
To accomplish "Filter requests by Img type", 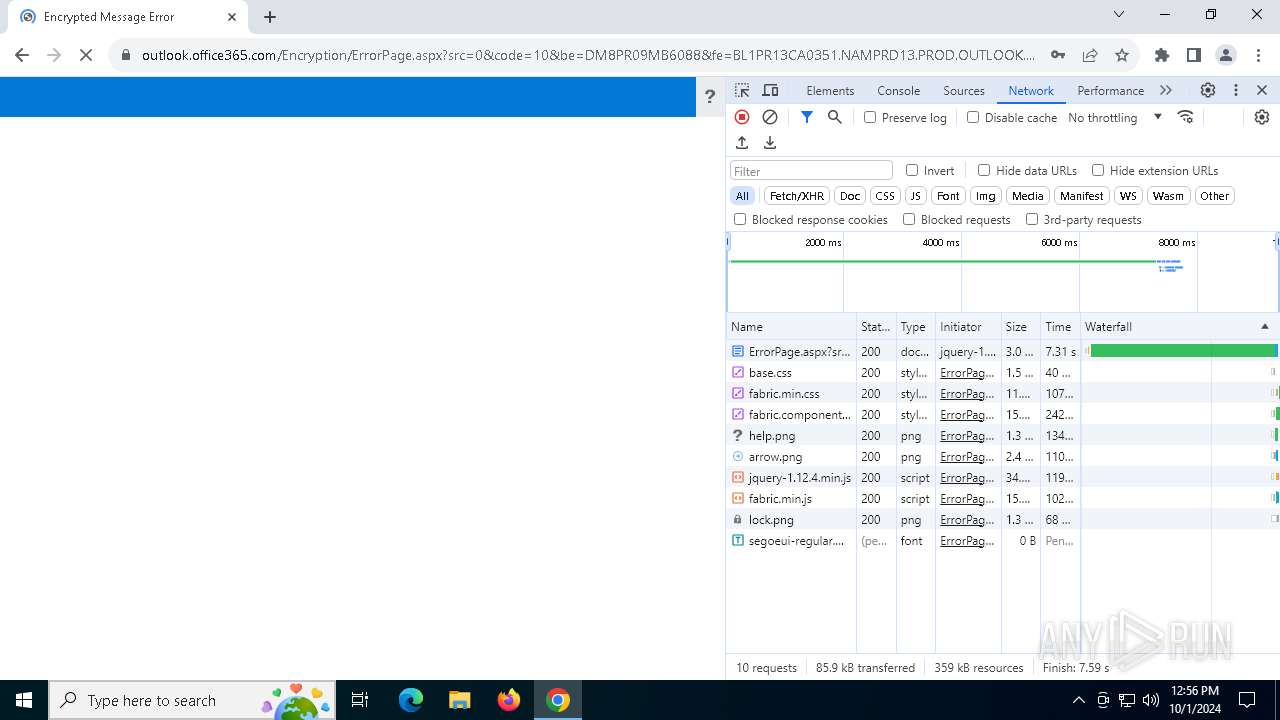I will pyautogui.click(x=986, y=196).
